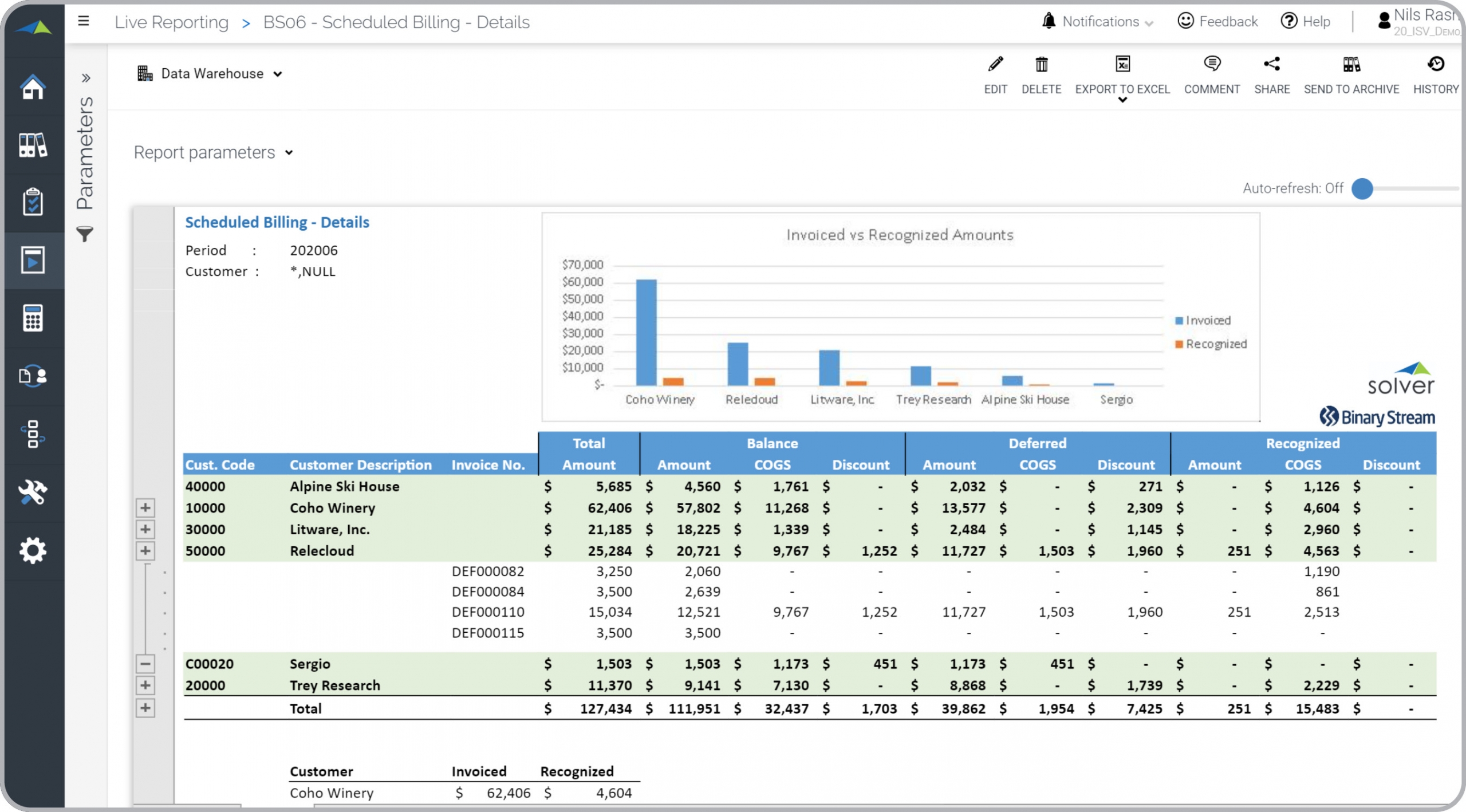This screenshot has width=1466, height=812.
Task: Open the settings gear sidebar icon
Action: coord(33,550)
